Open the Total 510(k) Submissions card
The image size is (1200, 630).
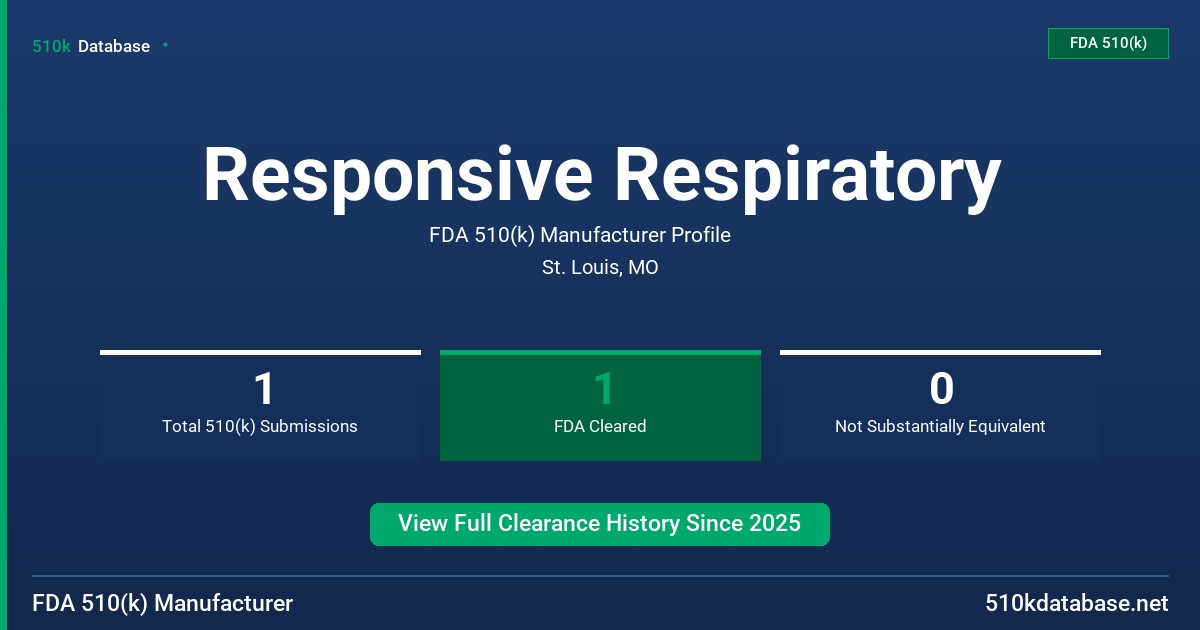tap(260, 405)
